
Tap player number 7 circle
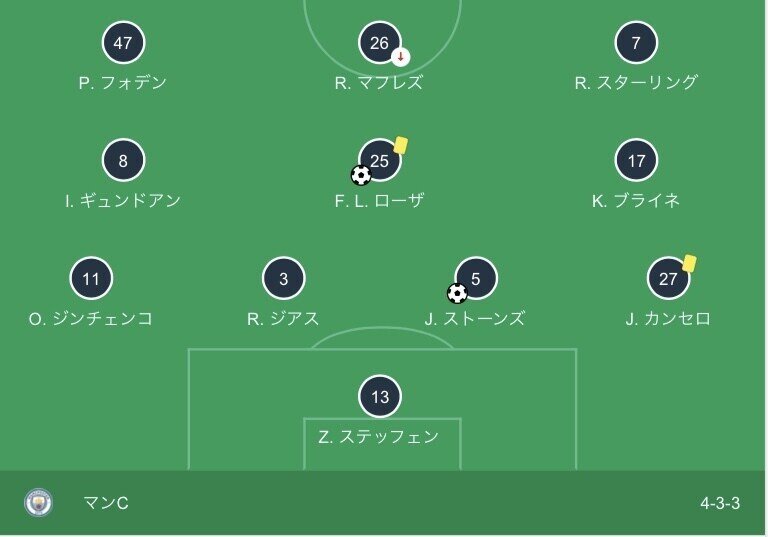(637, 43)
